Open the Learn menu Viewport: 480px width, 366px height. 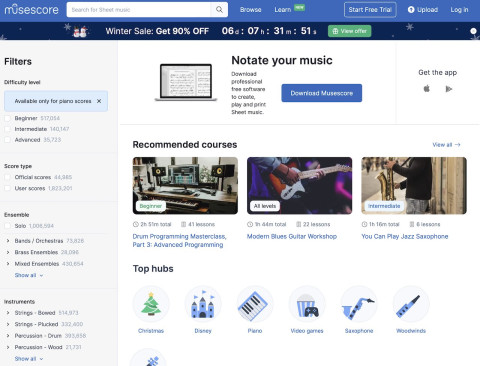coord(283,10)
